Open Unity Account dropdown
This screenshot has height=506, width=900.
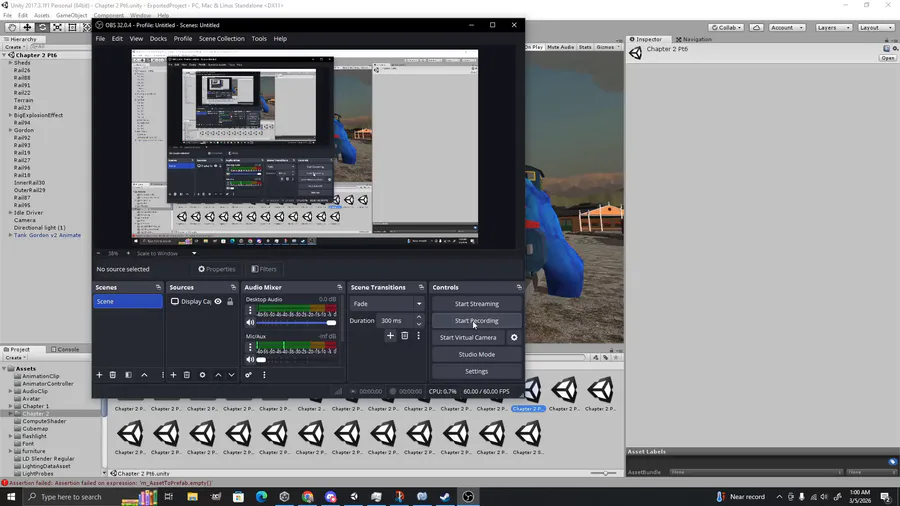[786, 28]
